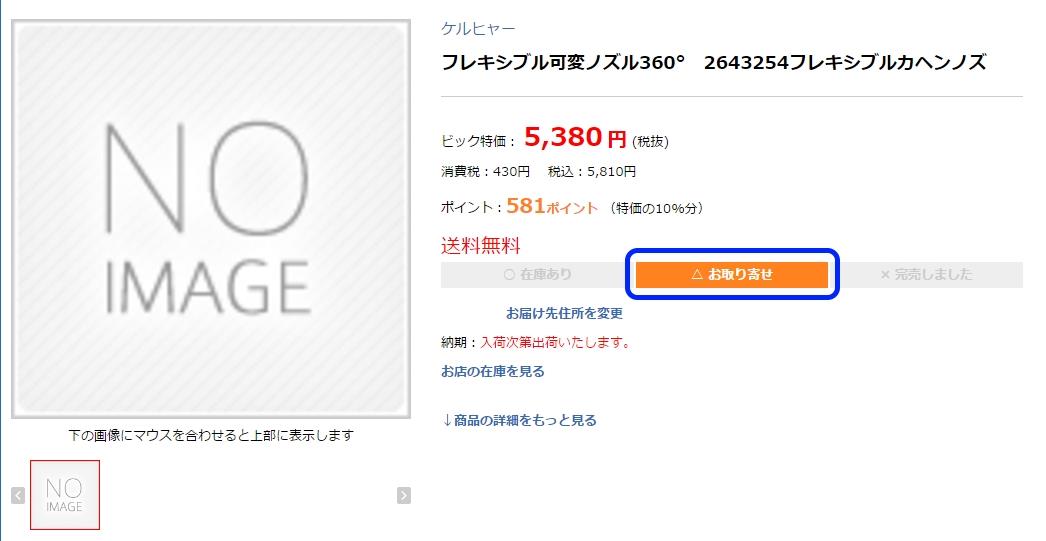Select the orange お取り寄せ status label
The height and width of the screenshot is (541, 1046).
tap(732, 274)
